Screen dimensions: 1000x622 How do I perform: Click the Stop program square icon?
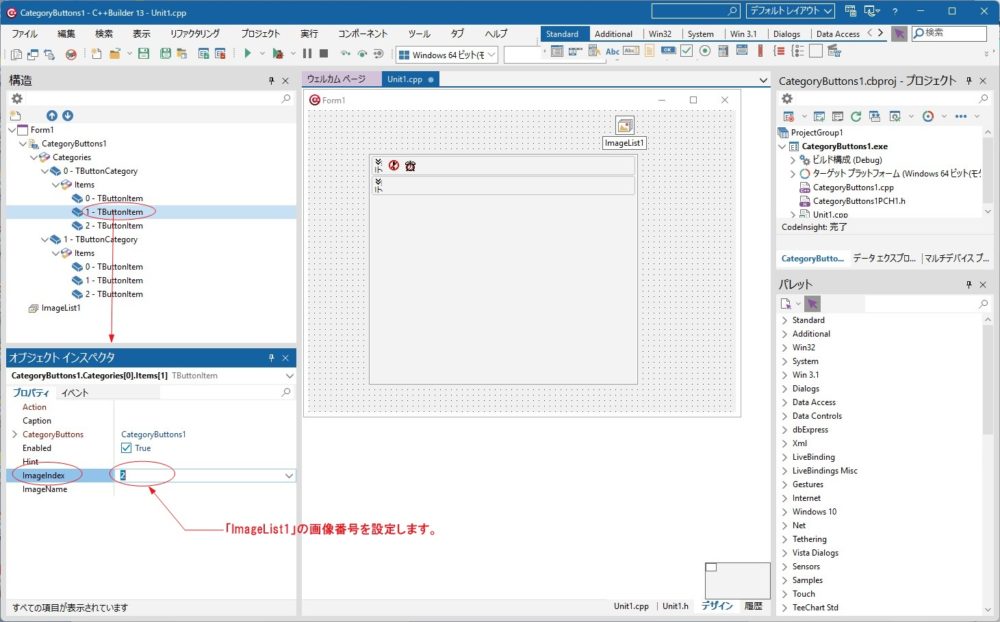click(323, 53)
